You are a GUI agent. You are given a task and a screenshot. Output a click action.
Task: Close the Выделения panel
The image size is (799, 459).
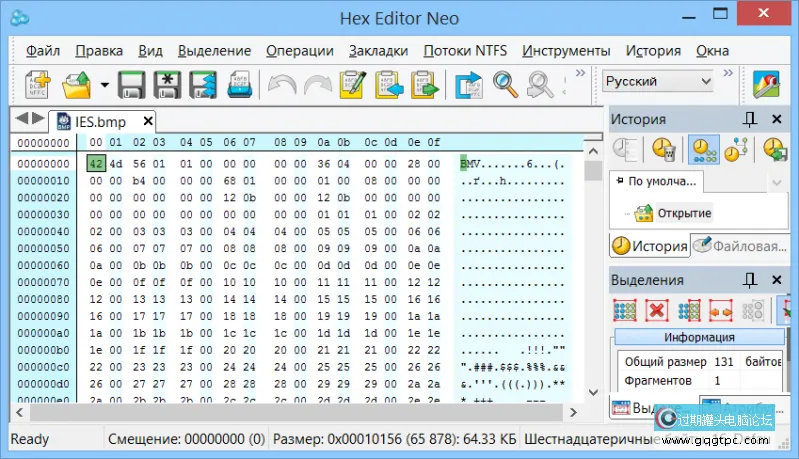(777, 280)
